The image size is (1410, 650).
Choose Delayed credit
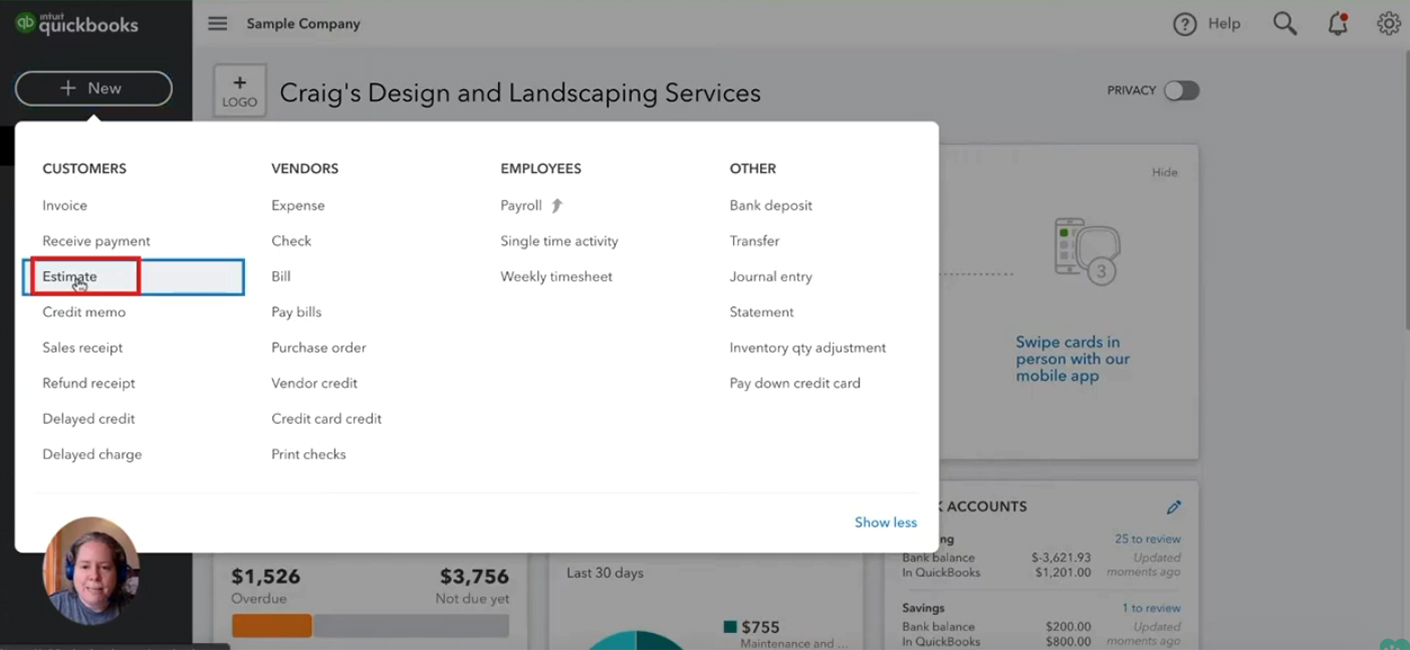point(89,419)
